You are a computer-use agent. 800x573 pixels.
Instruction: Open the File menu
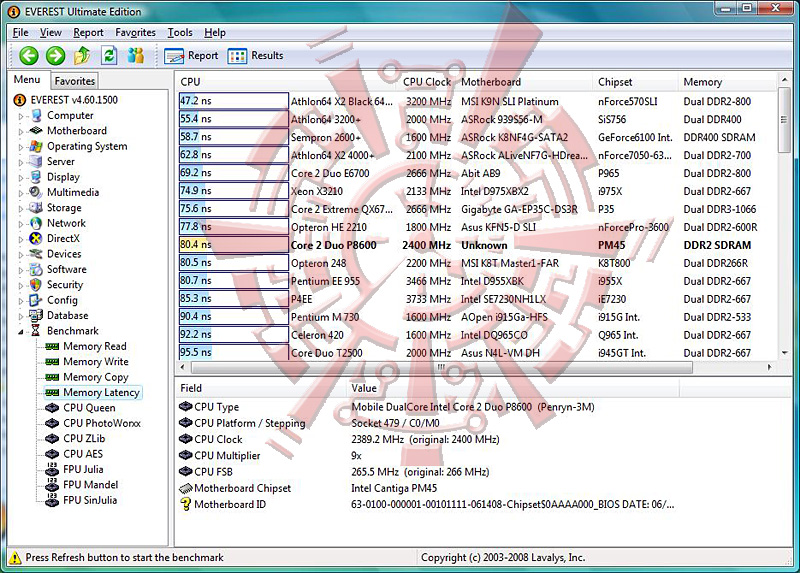click(20, 33)
